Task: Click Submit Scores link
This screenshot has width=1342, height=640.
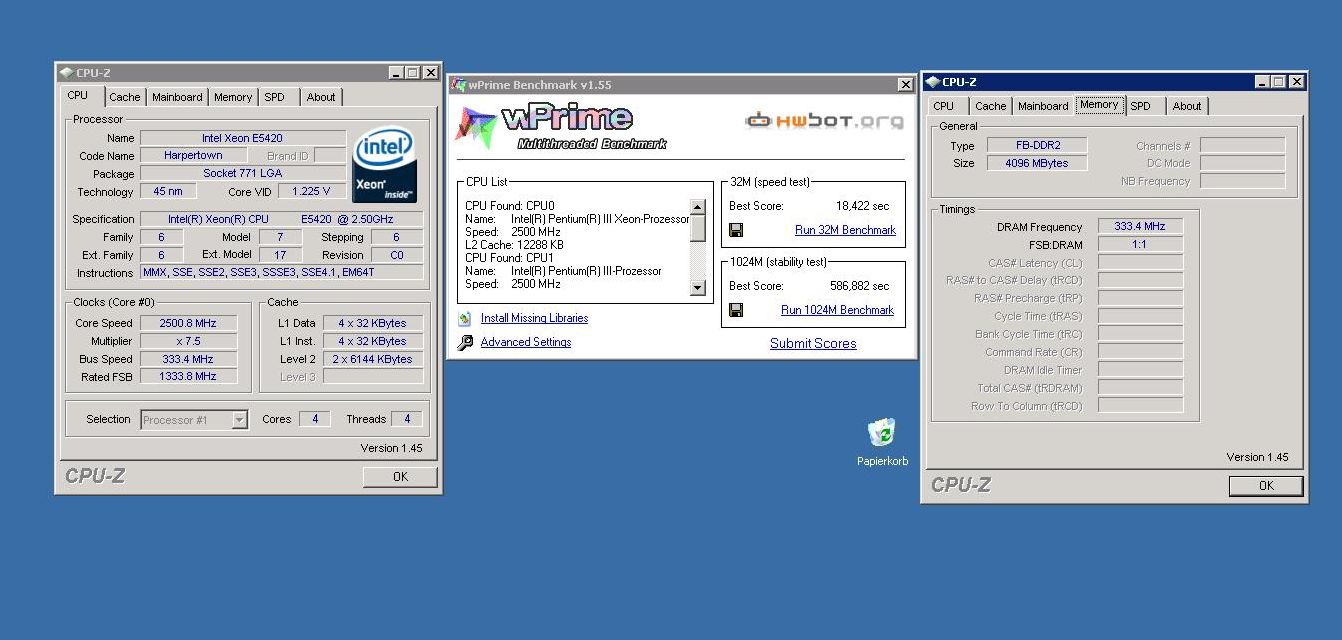Action: pyautogui.click(x=813, y=343)
